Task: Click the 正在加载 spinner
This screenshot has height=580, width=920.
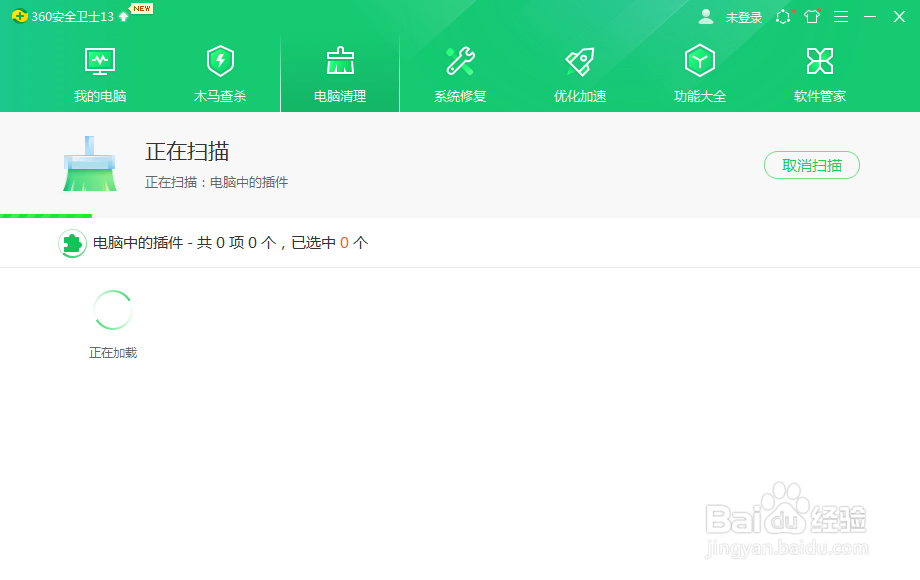Action: [x=113, y=310]
